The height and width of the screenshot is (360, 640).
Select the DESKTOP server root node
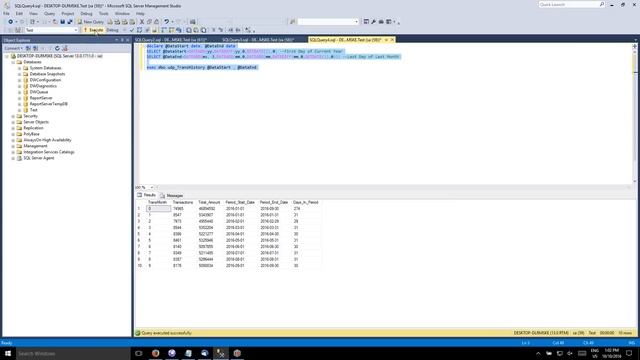60,56
